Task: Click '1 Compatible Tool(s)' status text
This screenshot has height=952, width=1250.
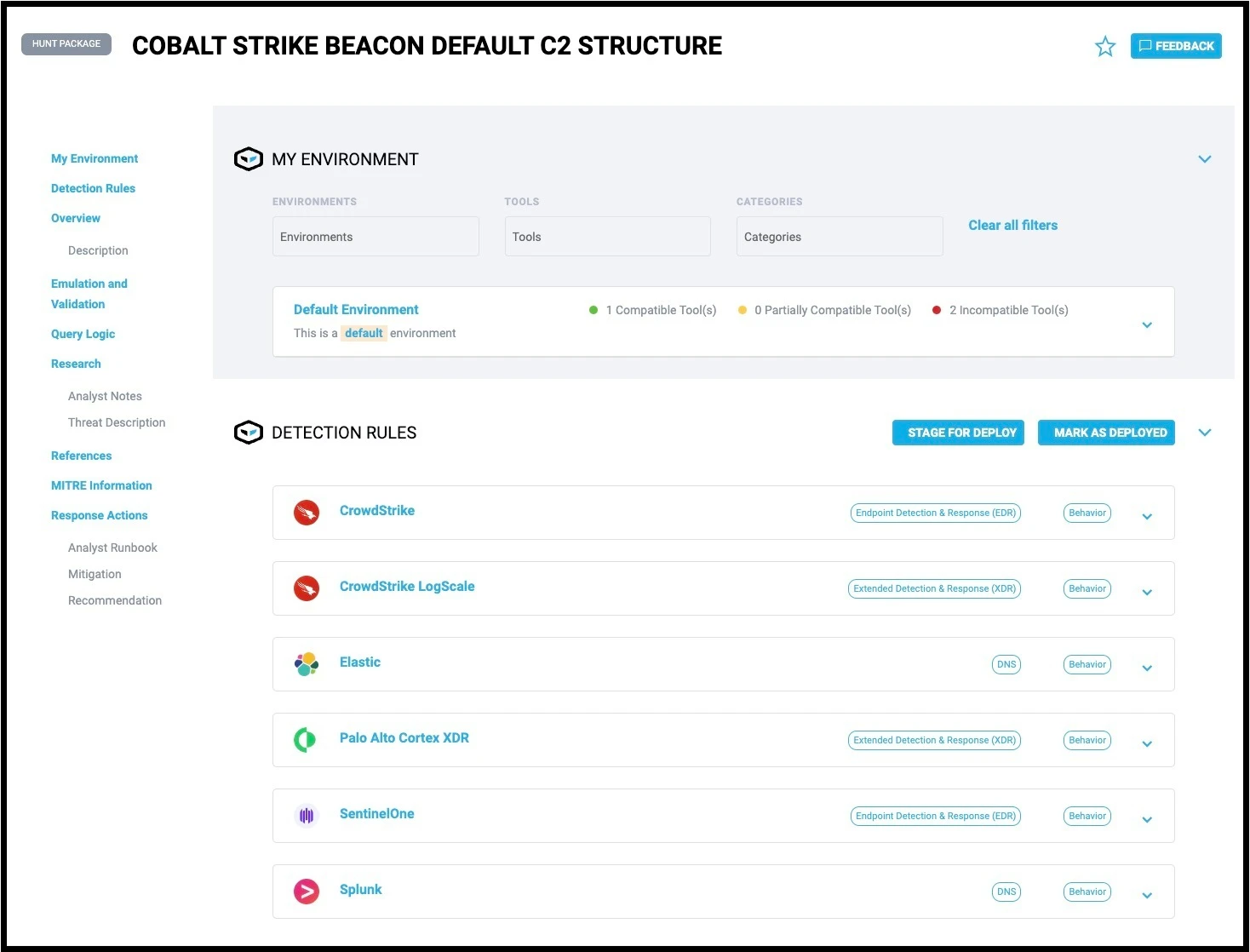Action: pyautogui.click(x=662, y=310)
